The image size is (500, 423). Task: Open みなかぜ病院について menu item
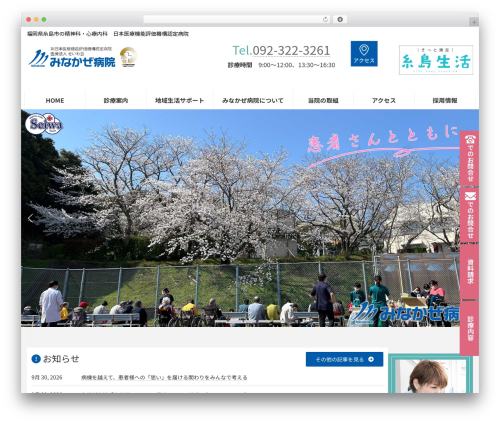point(253,100)
